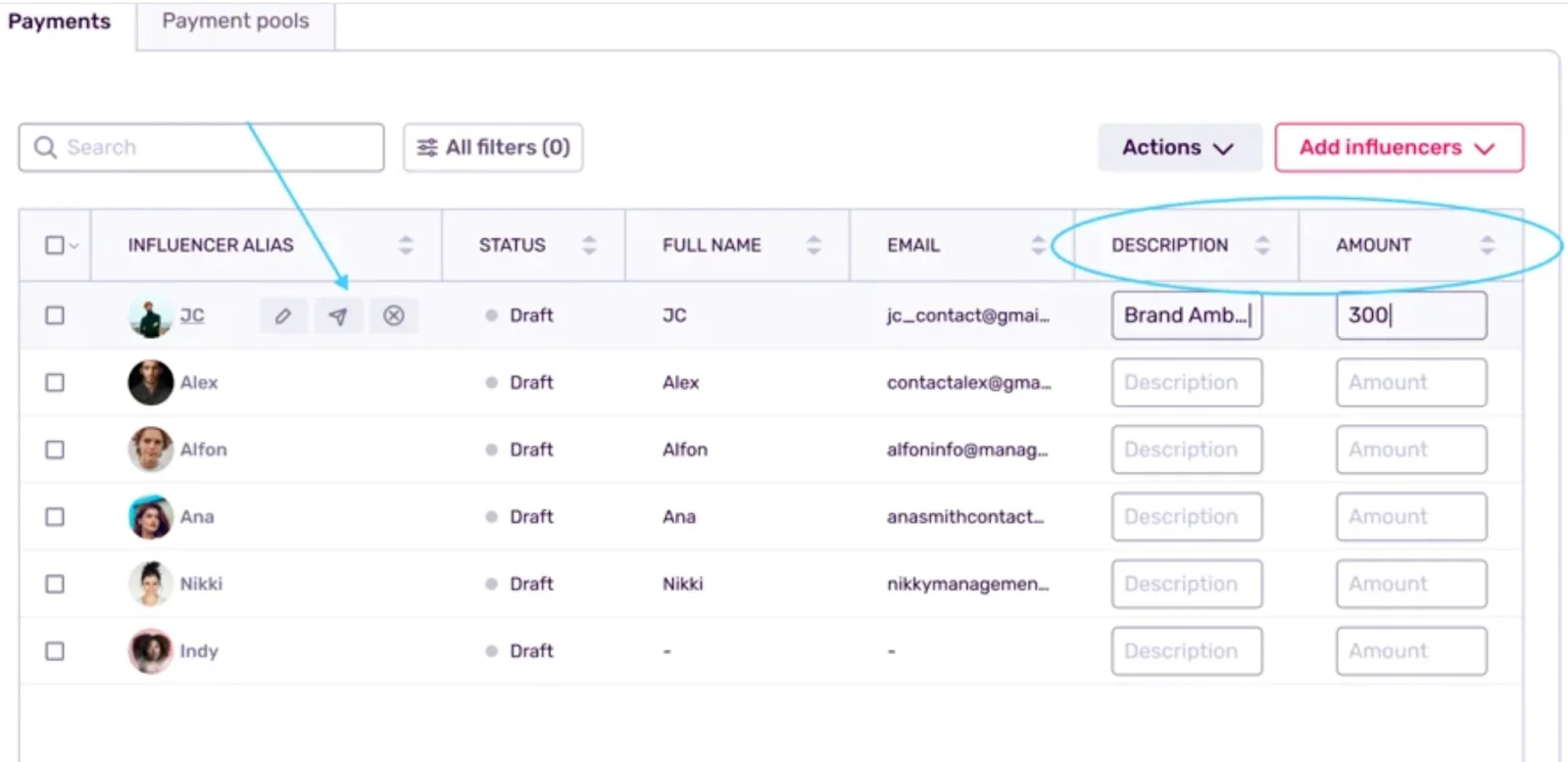Select the checkbox for Alex's row
Image resolution: width=1568 pixels, height=762 pixels.
[55, 382]
